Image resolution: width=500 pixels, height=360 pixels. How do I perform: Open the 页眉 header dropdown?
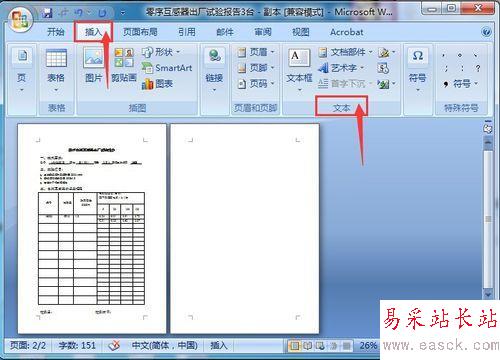[256, 52]
